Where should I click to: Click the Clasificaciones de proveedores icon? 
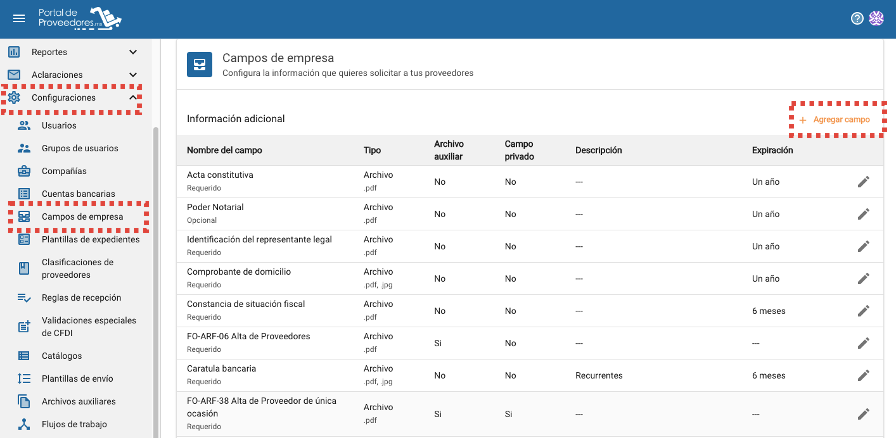coord(24,269)
